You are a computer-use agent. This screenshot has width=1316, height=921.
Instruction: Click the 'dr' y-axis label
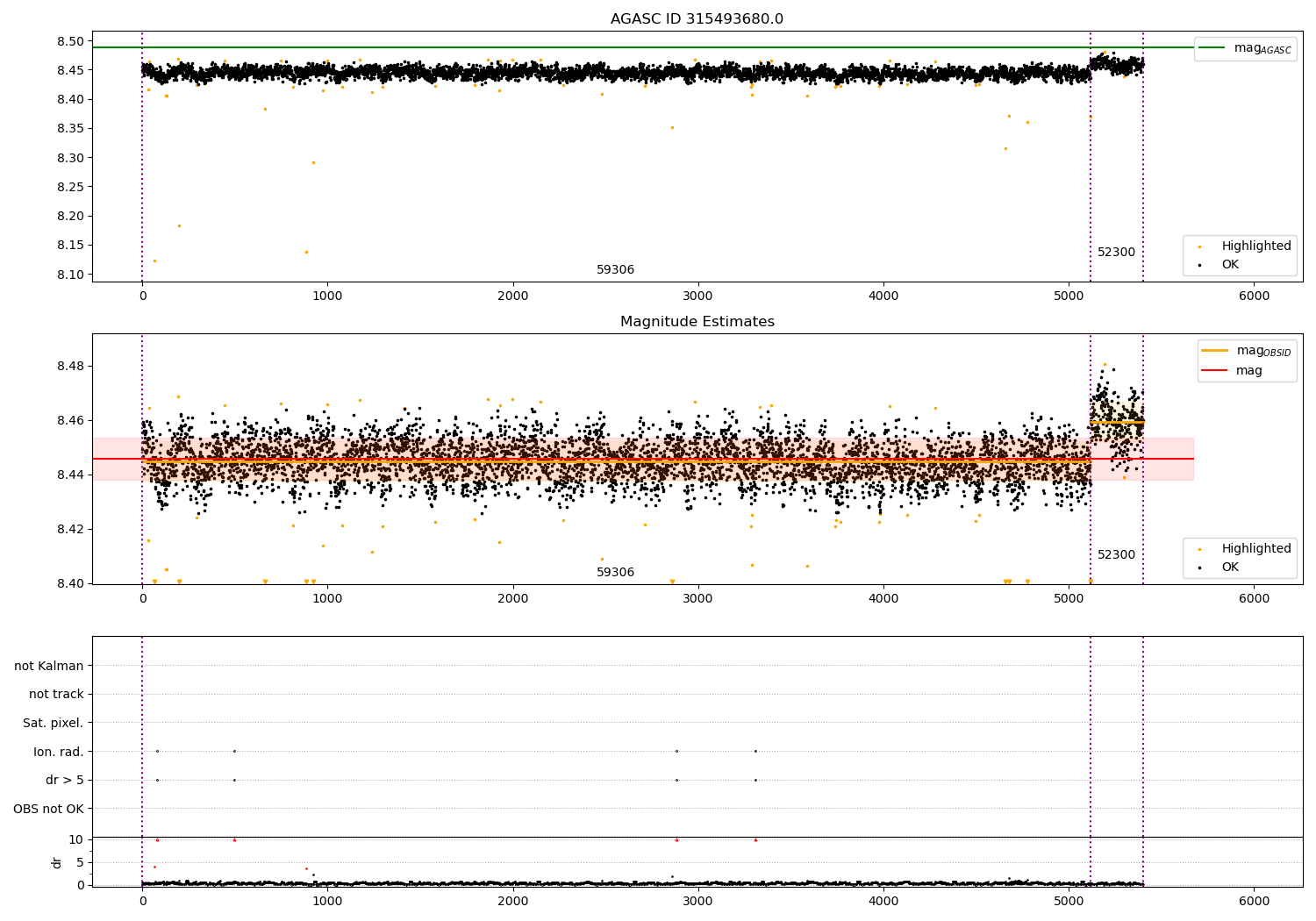click(x=57, y=862)
